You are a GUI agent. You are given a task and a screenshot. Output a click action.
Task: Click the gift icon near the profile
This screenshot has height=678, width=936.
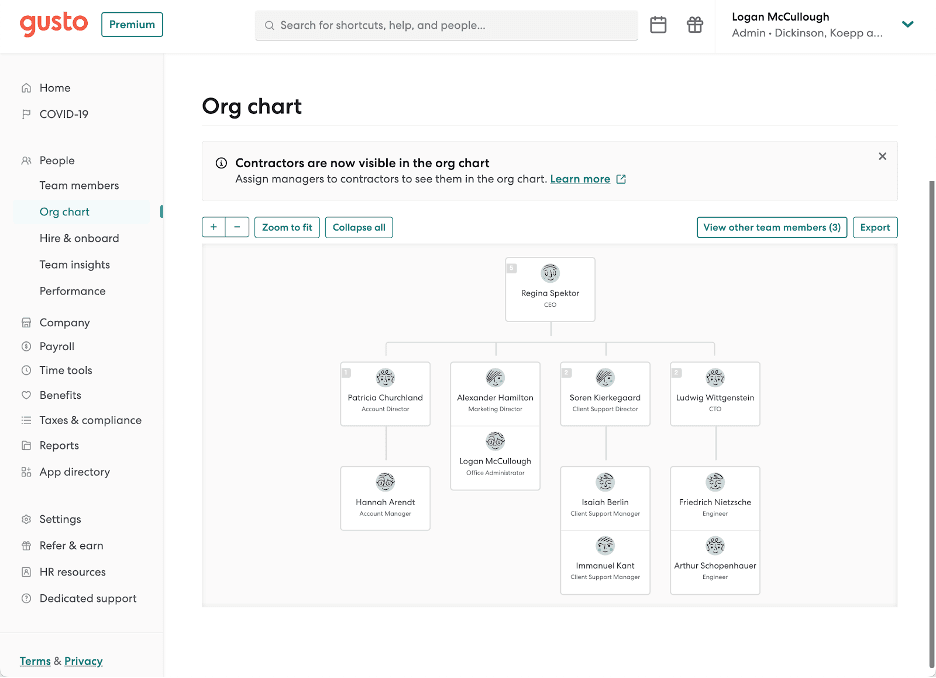pos(695,24)
